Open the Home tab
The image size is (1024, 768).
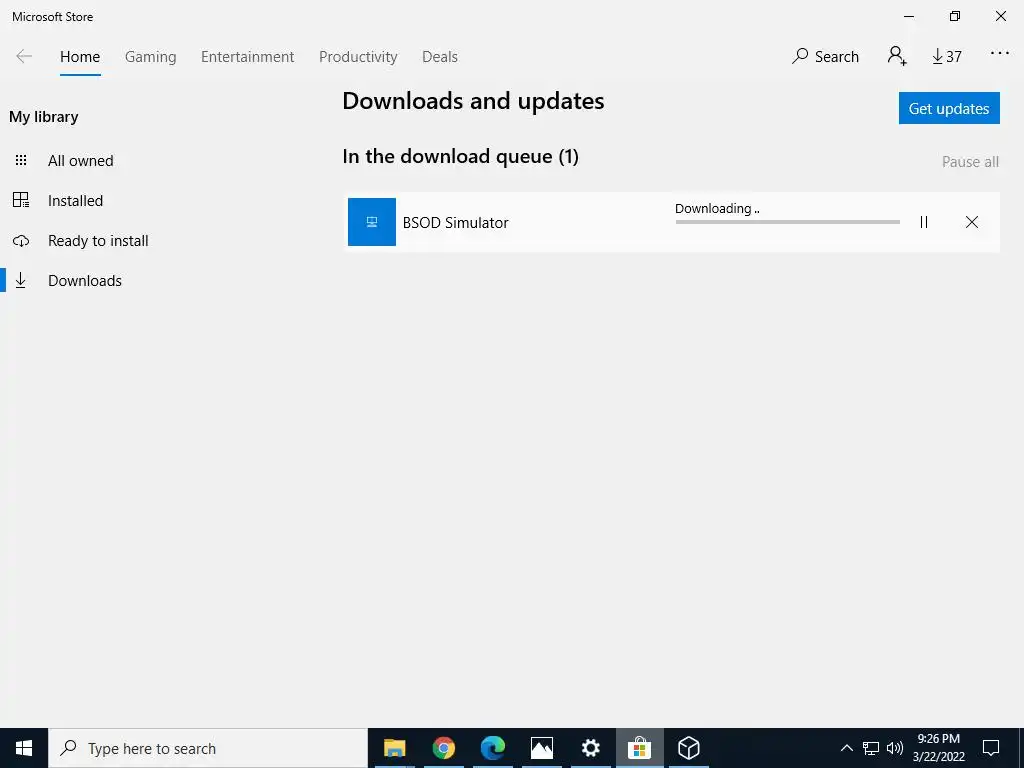pyautogui.click(x=80, y=57)
